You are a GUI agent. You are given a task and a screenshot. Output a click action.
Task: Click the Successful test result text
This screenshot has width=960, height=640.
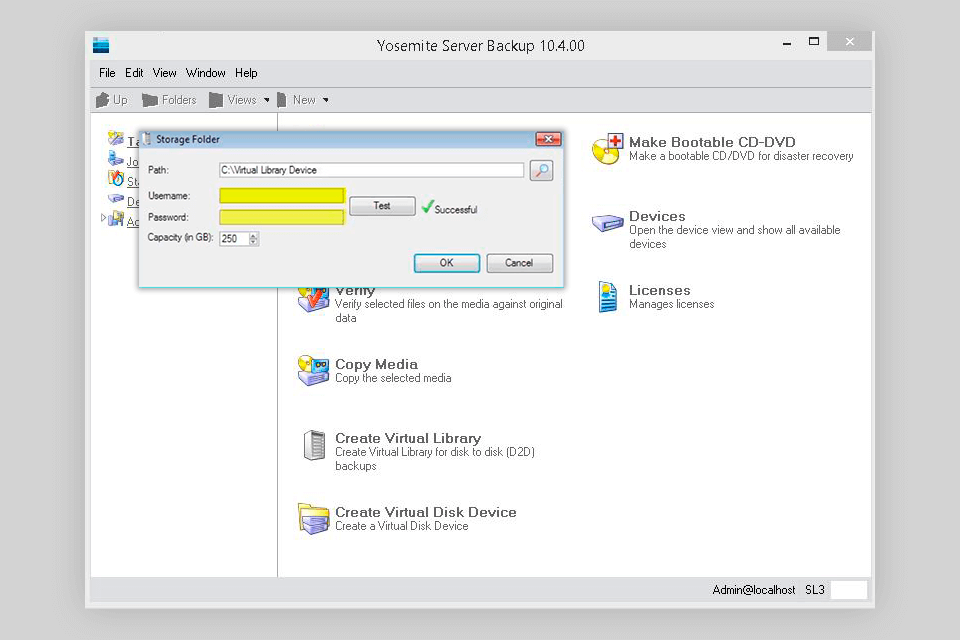(x=456, y=209)
